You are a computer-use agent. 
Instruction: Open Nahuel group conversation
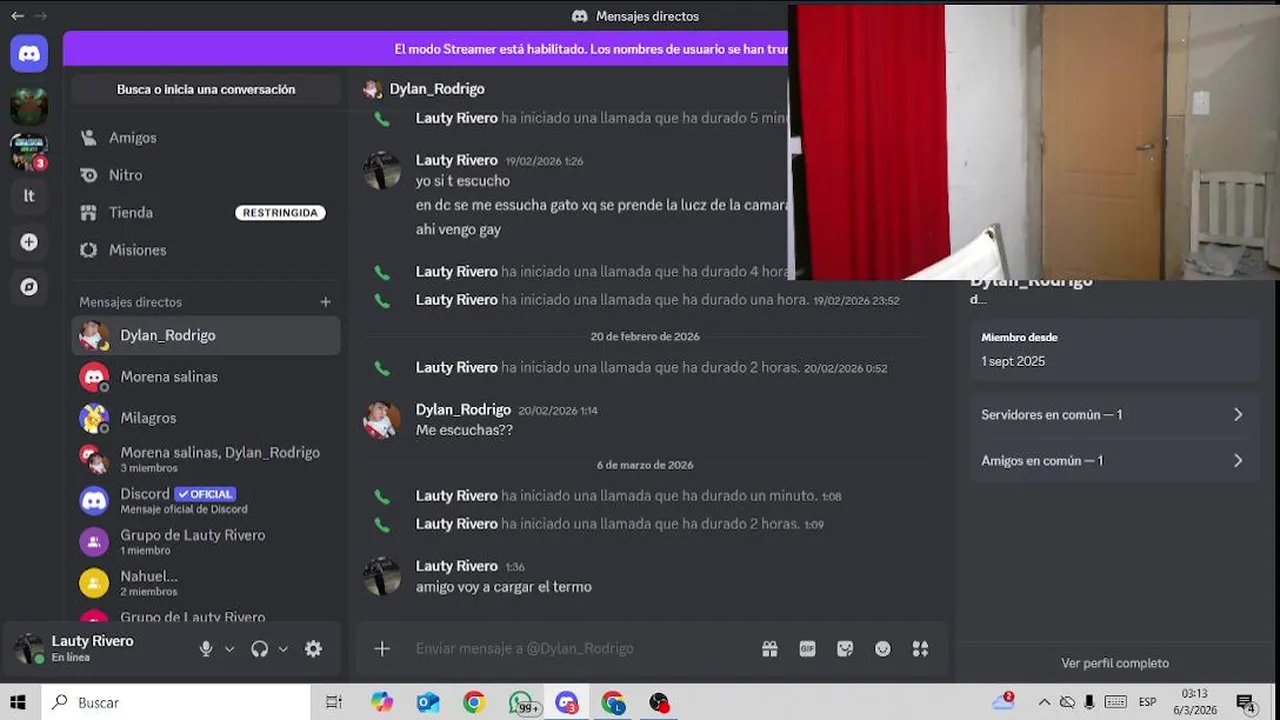pyautogui.click(x=206, y=582)
